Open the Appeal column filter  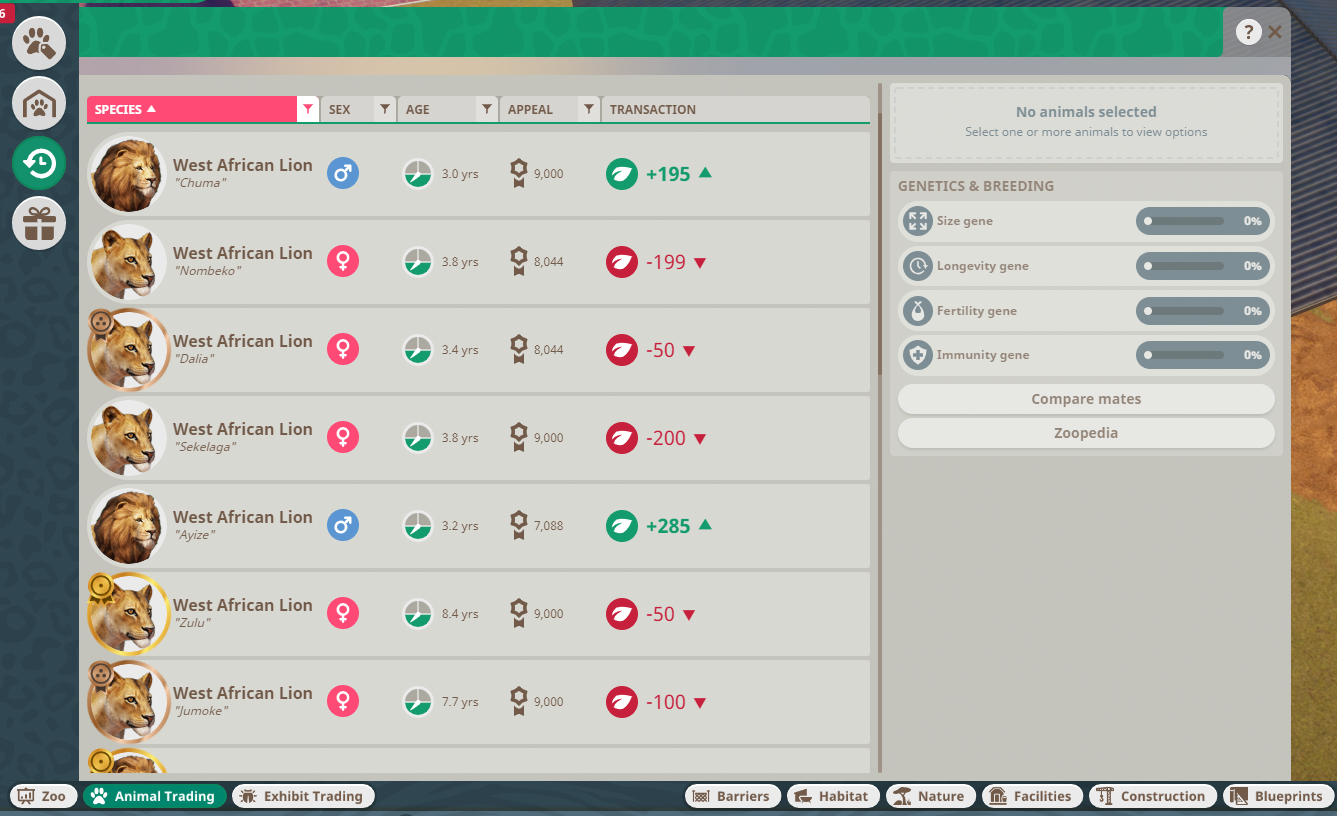[589, 109]
